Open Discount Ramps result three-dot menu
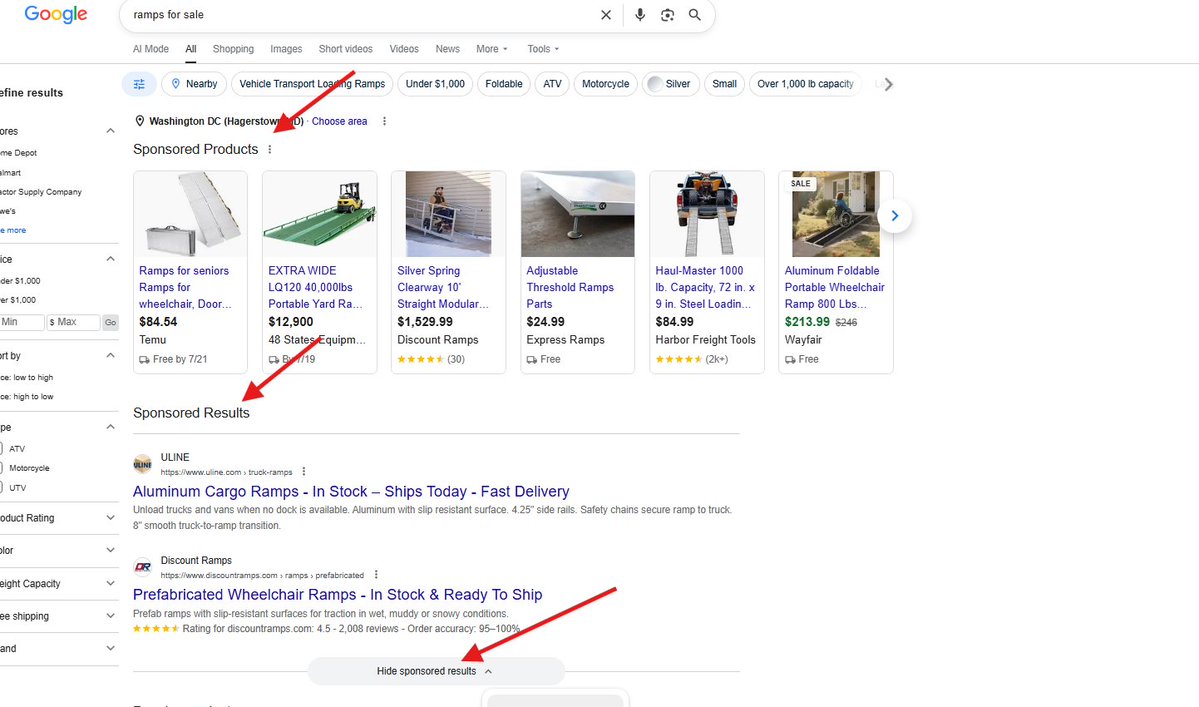The height and width of the screenshot is (707, 1199). tap(375, 575)
